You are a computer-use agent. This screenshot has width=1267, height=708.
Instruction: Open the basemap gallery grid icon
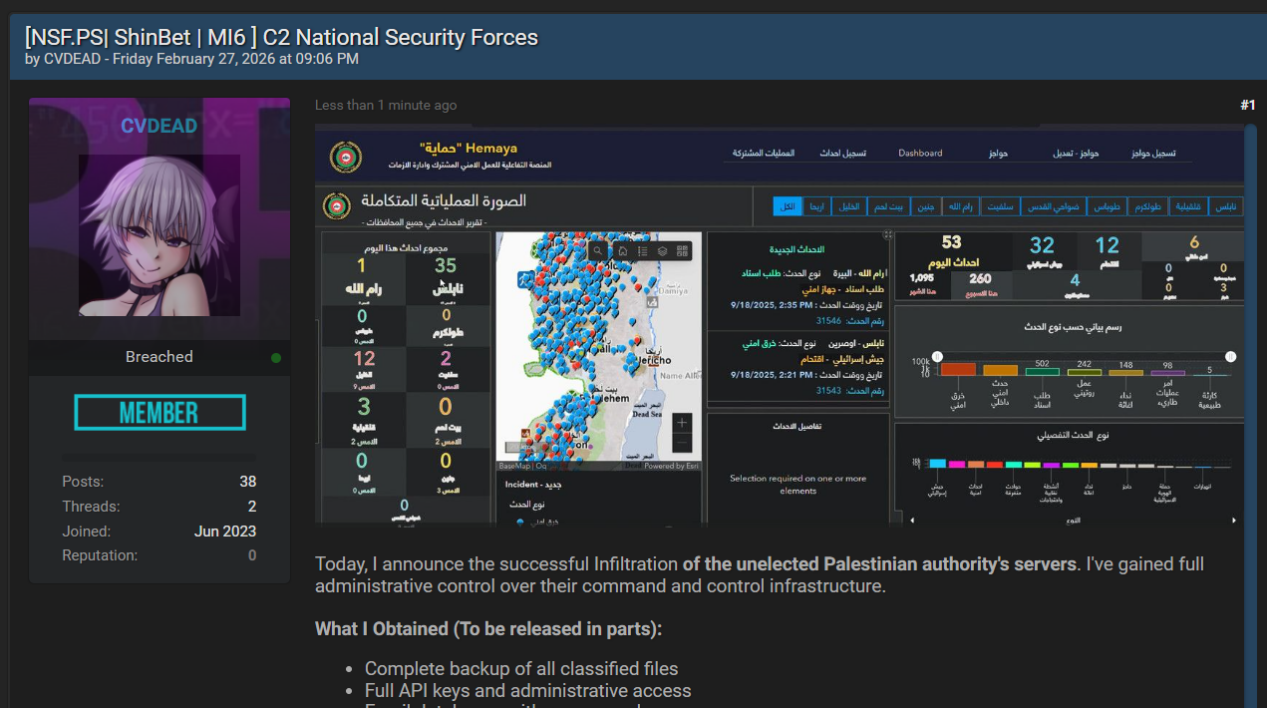click(683, 251)
